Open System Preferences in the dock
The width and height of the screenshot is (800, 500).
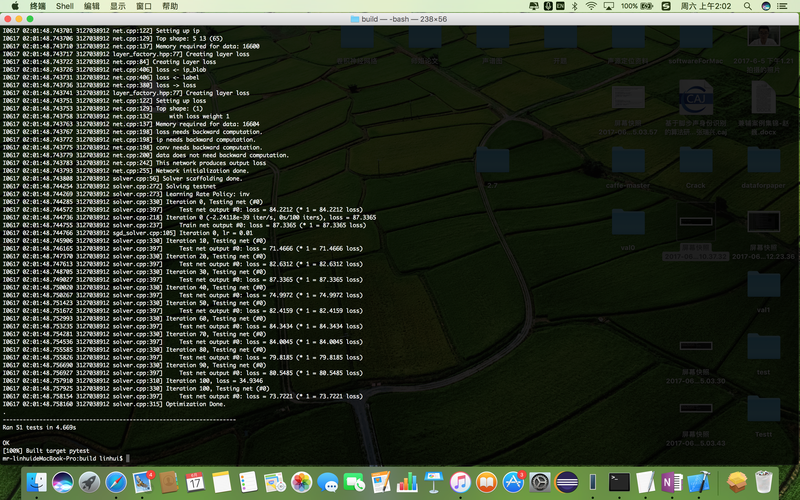(x=541, y=483)
